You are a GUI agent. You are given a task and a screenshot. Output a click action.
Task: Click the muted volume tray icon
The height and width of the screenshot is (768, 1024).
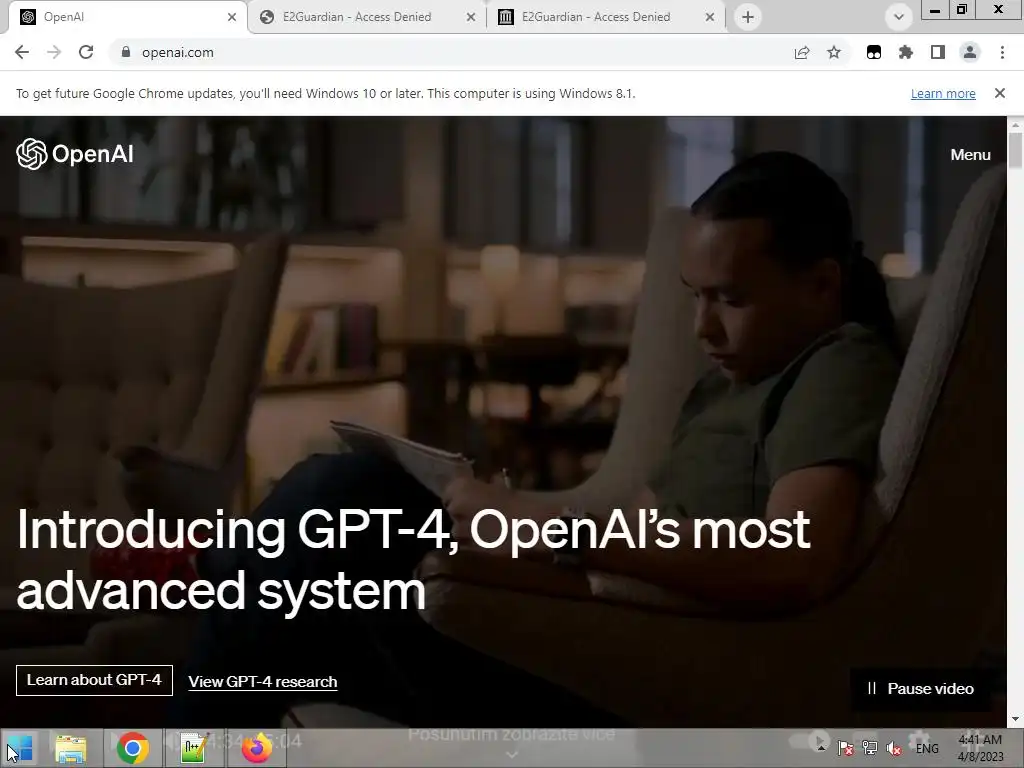pos(893,748)
